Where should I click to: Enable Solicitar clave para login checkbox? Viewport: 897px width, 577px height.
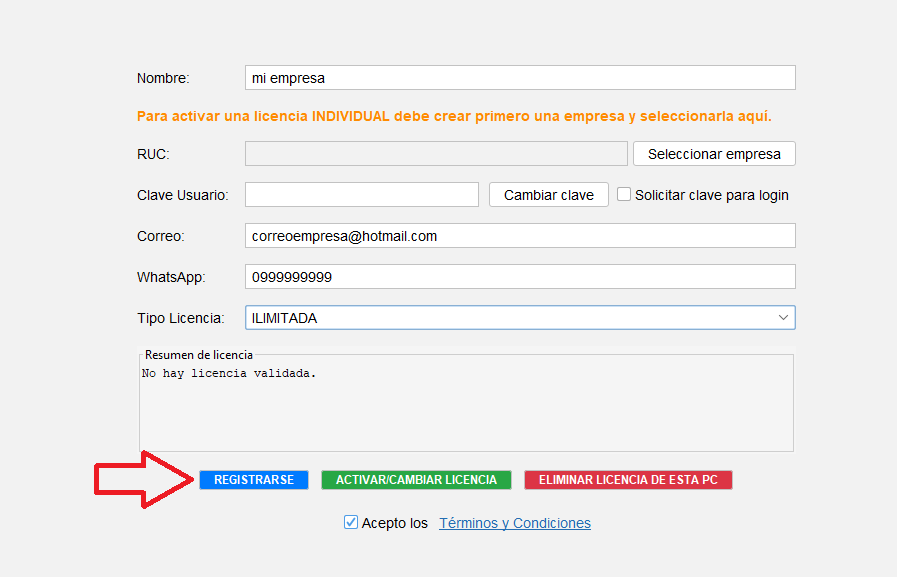point(624,195)
